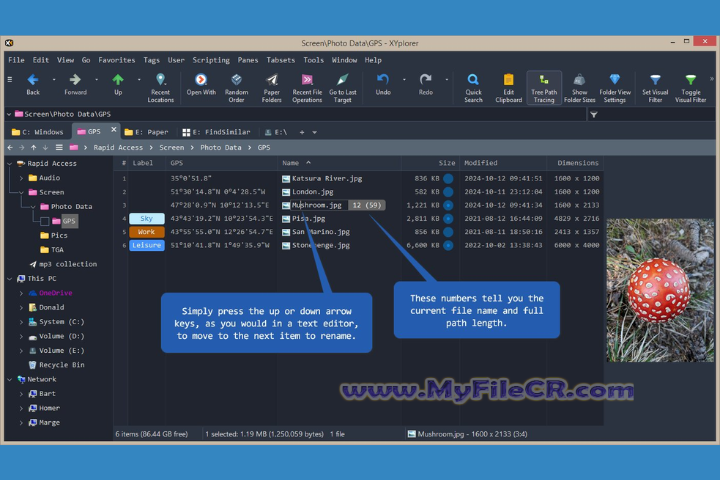Tick the checkbox beside GPS tree folder
720x480 pixels.
tap(45, 221)
